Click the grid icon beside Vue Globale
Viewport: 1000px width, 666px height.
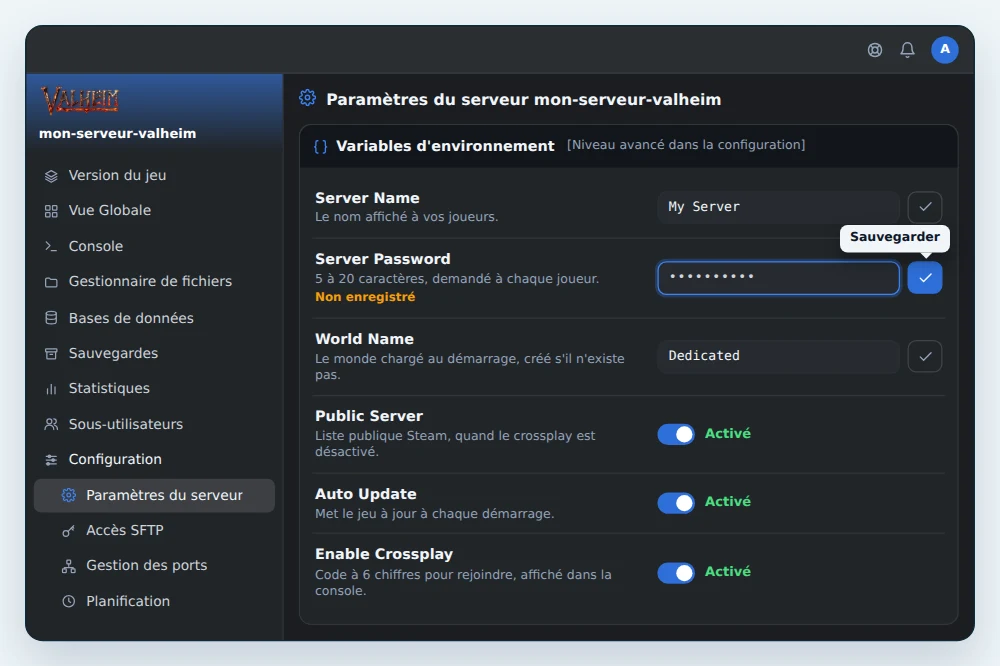coord(51,211)
